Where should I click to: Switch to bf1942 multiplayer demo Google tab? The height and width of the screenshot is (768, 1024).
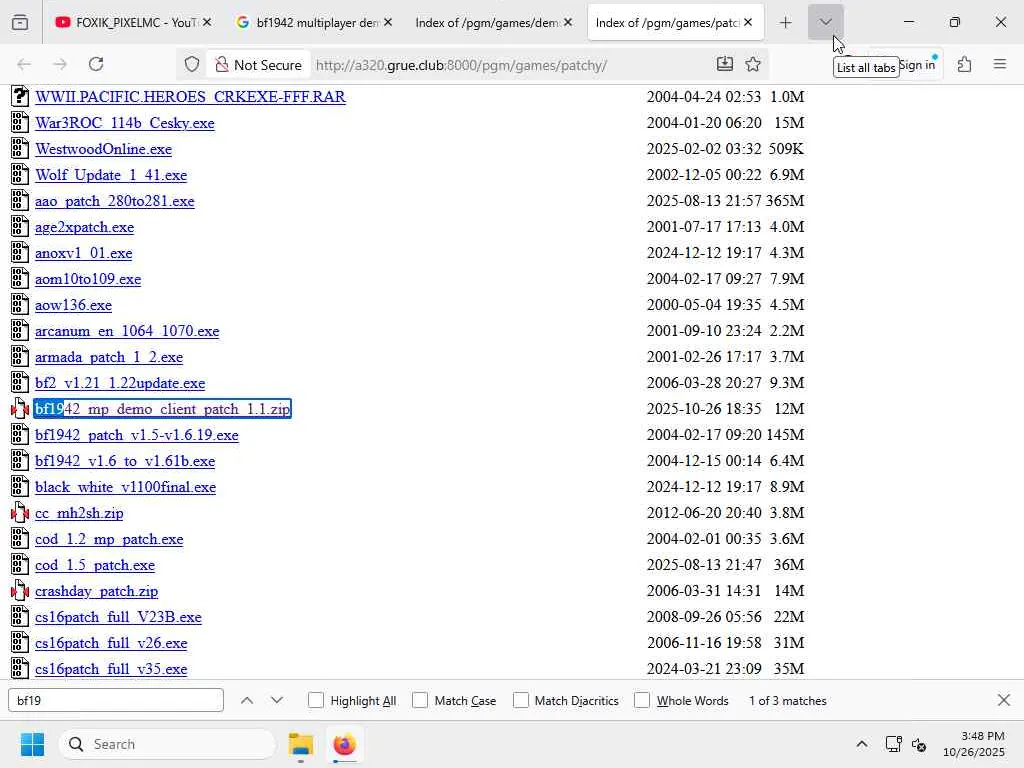point(307,23)
